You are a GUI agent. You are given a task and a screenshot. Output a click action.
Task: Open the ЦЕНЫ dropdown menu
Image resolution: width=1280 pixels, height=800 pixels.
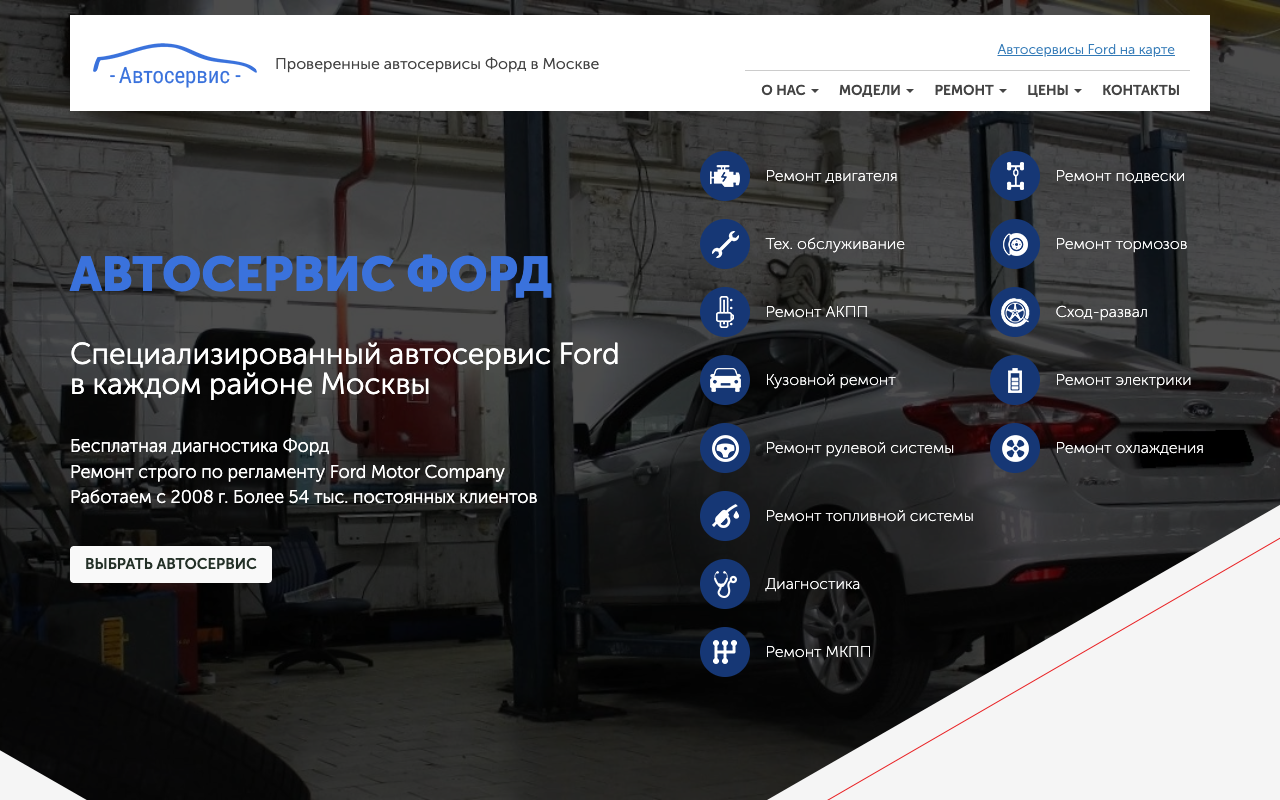click(x=1054, y=90)
